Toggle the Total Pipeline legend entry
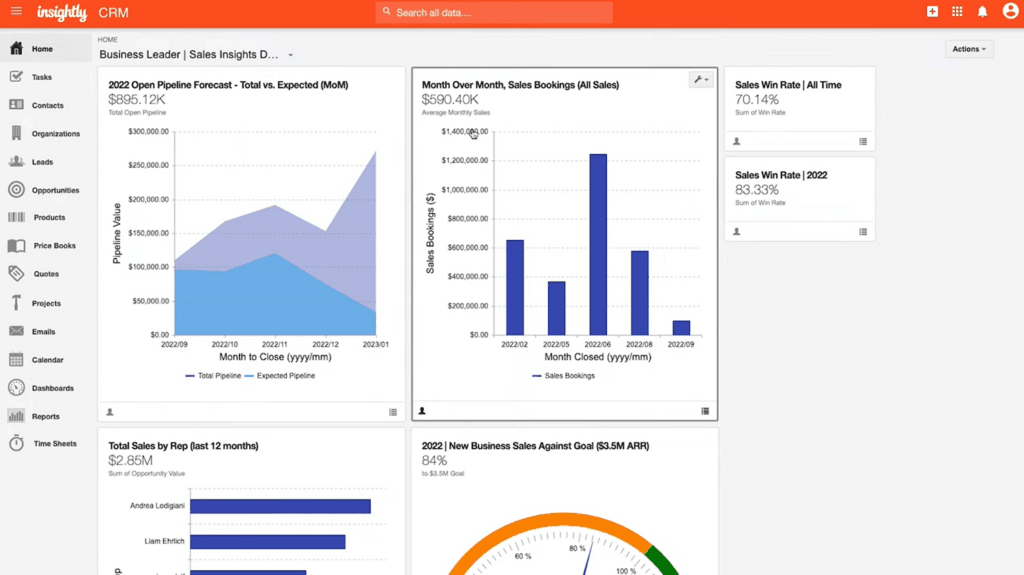Viewport: 1024px width, 575px height. [213, 376]
